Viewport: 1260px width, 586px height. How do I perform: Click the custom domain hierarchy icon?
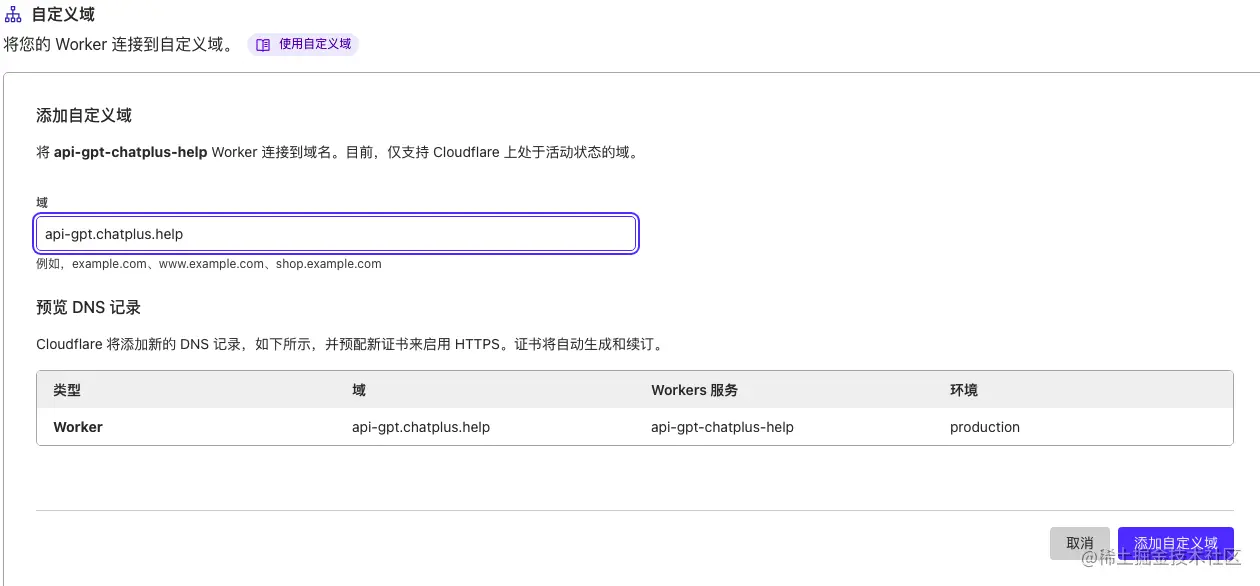point(13,16)
